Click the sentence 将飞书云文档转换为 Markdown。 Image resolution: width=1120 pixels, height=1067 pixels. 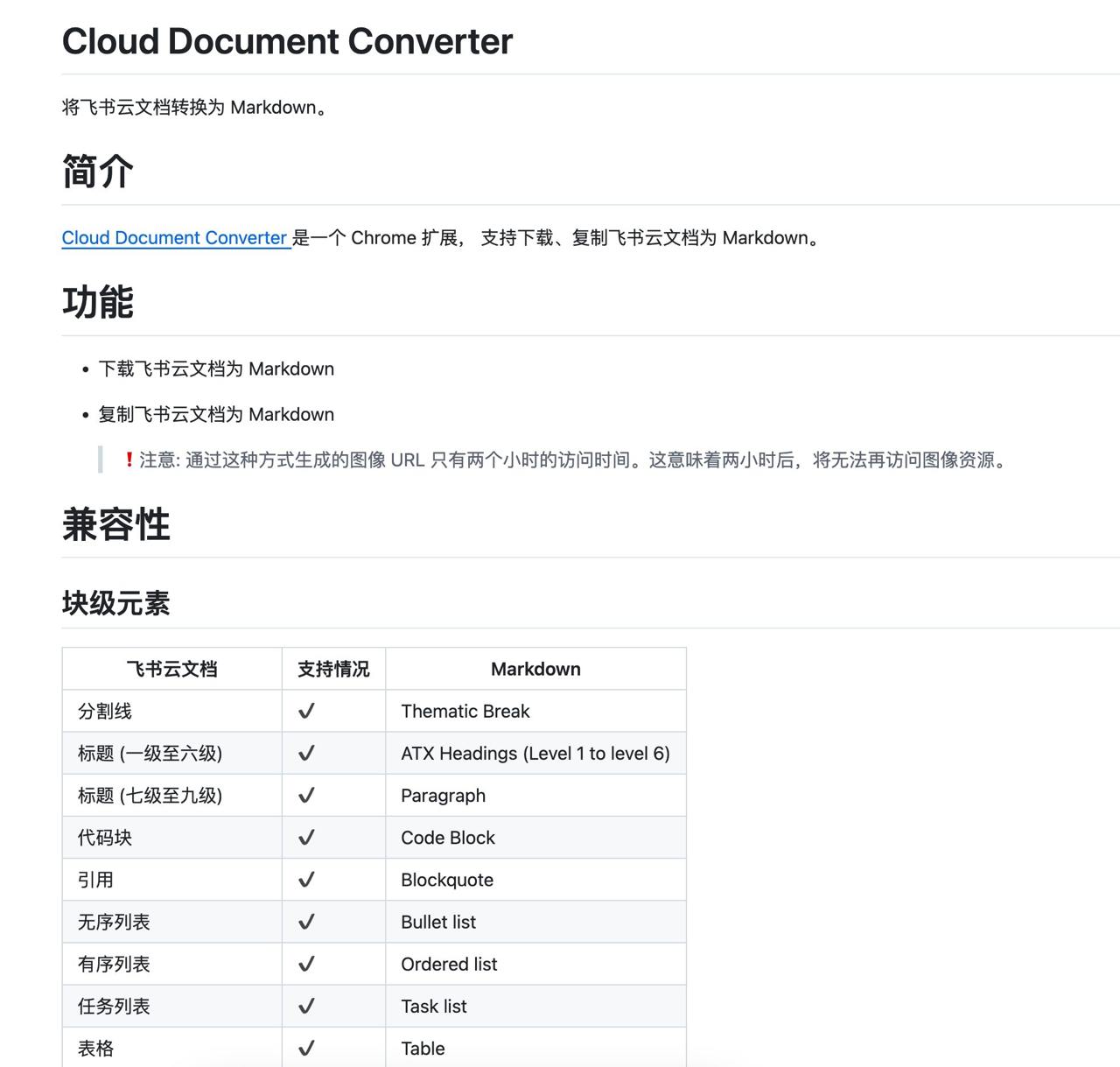tap(196, 107)
